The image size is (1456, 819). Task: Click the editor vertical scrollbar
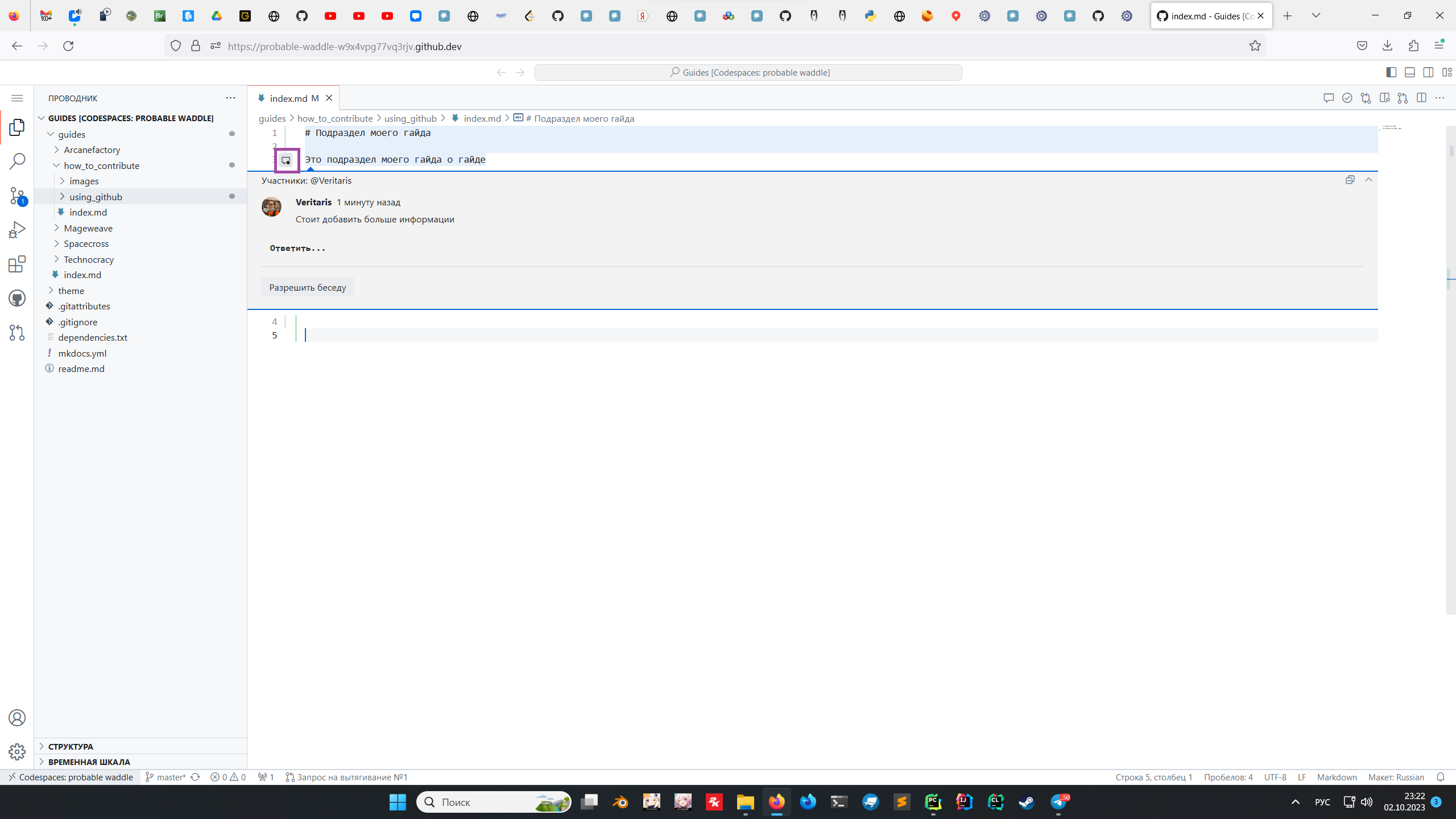pyautogui.click(x=1451, y=370)
